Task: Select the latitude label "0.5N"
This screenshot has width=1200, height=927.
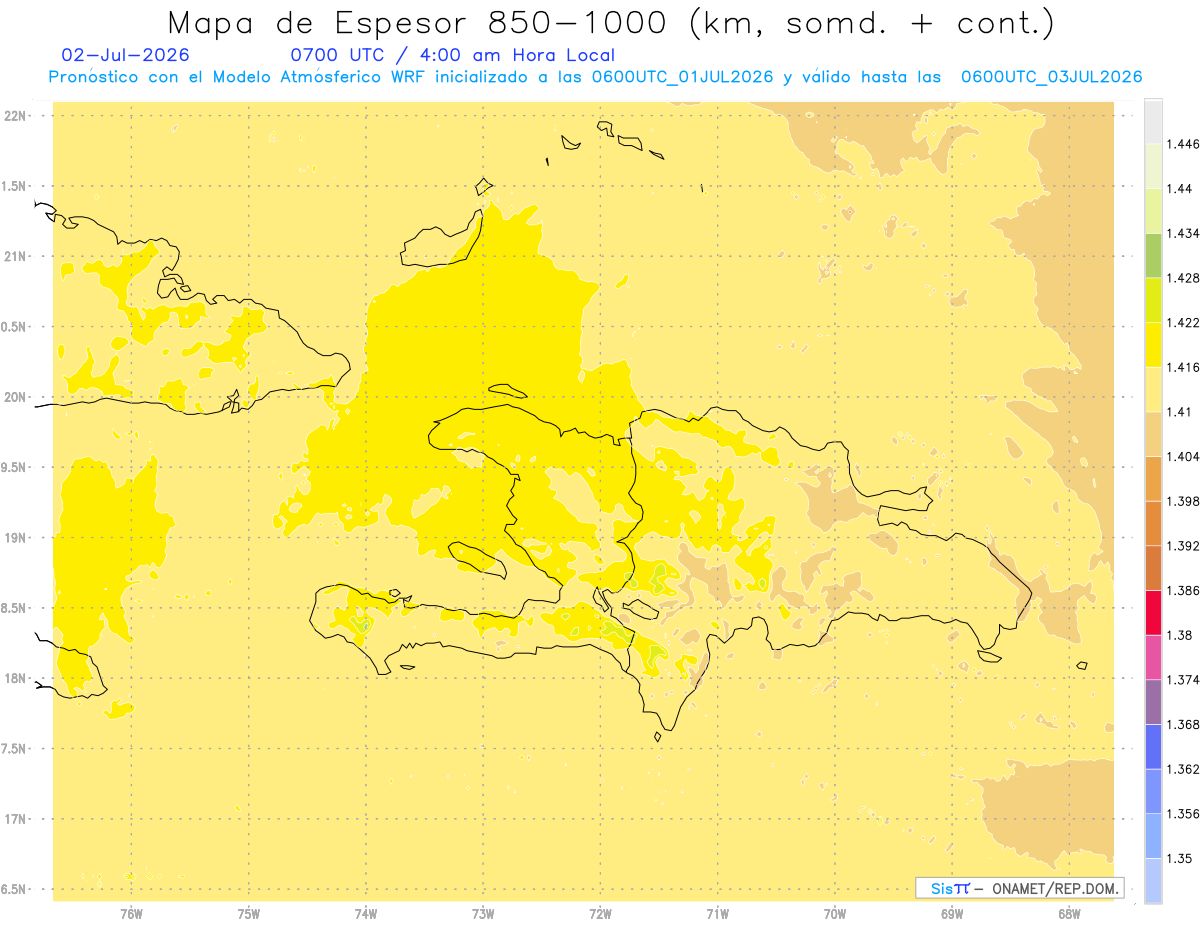Action: (x=14, y=327)
